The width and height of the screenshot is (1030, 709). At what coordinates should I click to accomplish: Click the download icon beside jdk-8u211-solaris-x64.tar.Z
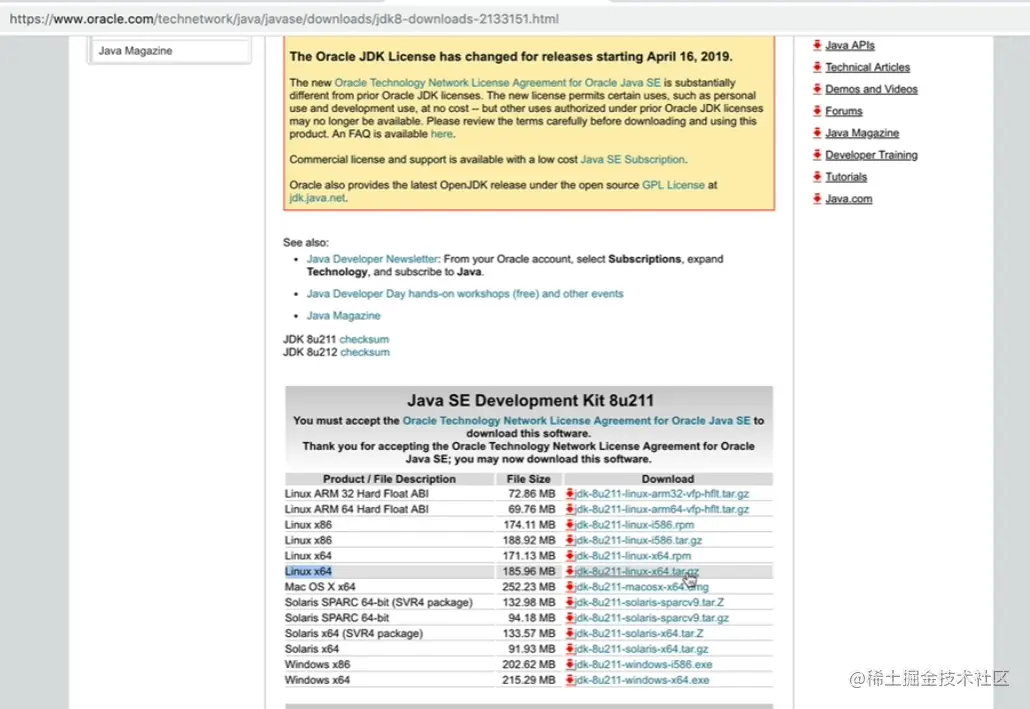pyautogui.click(x=570, y=633)
